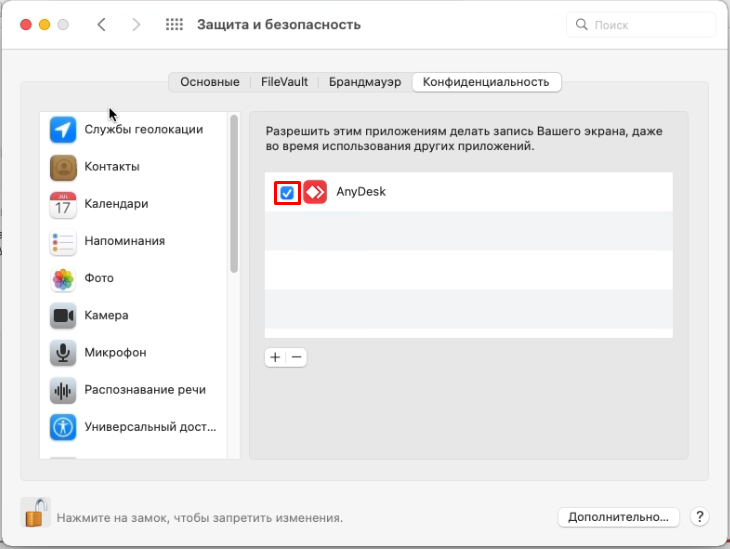Open the Speech Recognition (Распознавание речи) icon
This screenshot has width=730, height=549.
pyautogui.click(x=63, y=390)
